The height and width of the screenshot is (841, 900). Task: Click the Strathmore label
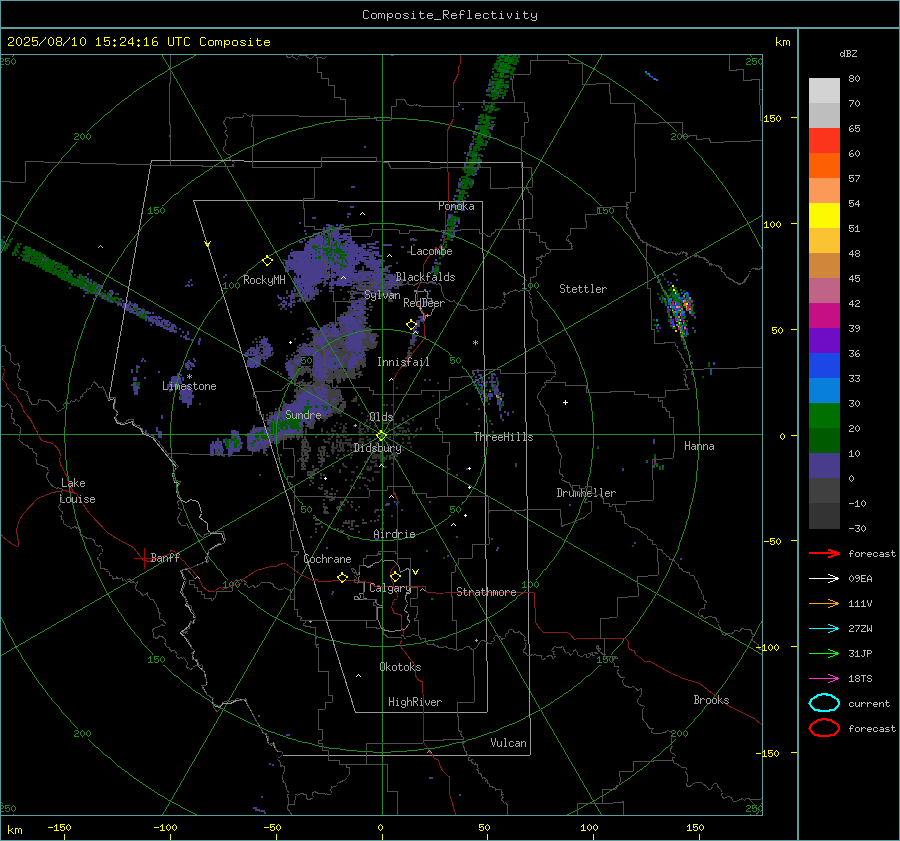pos(486,592)
